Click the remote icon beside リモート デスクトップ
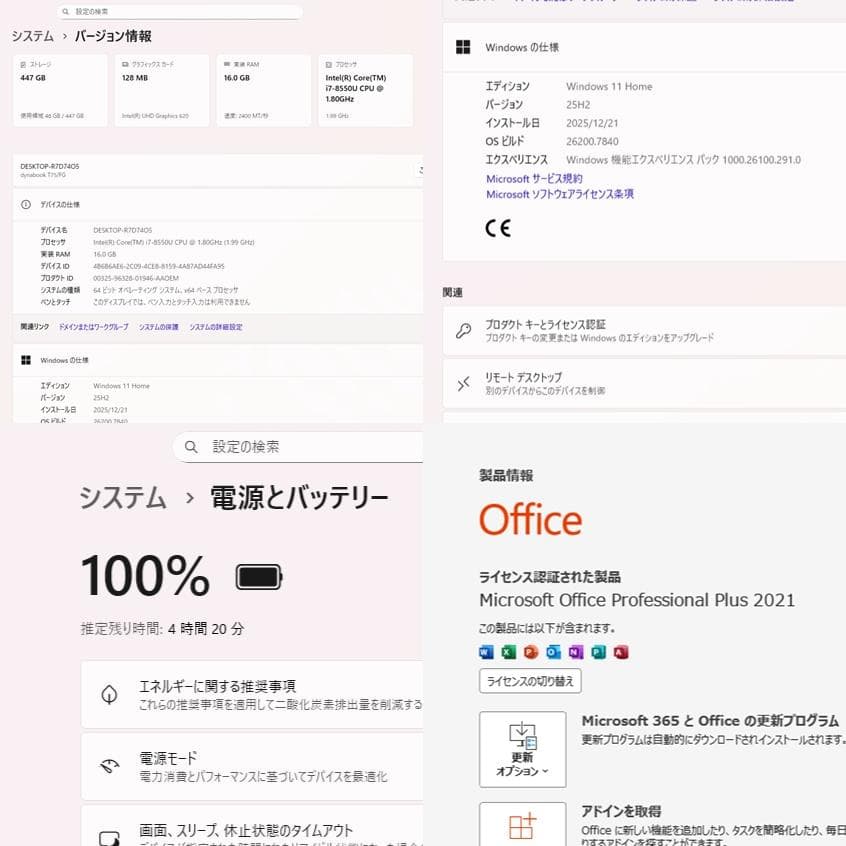Screen dimensions: 846x846 pyautogui.click(x=463, y=384)
